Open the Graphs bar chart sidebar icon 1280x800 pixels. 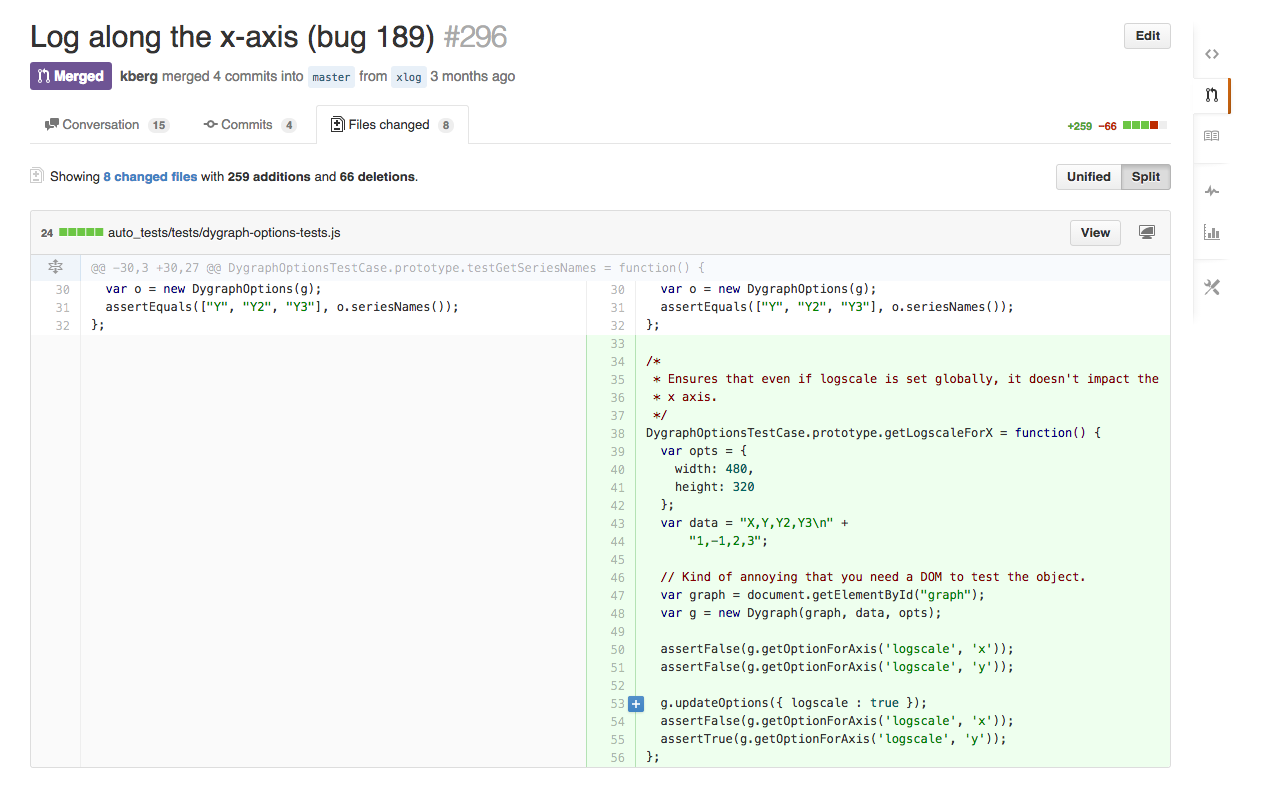pos(1211,233)
